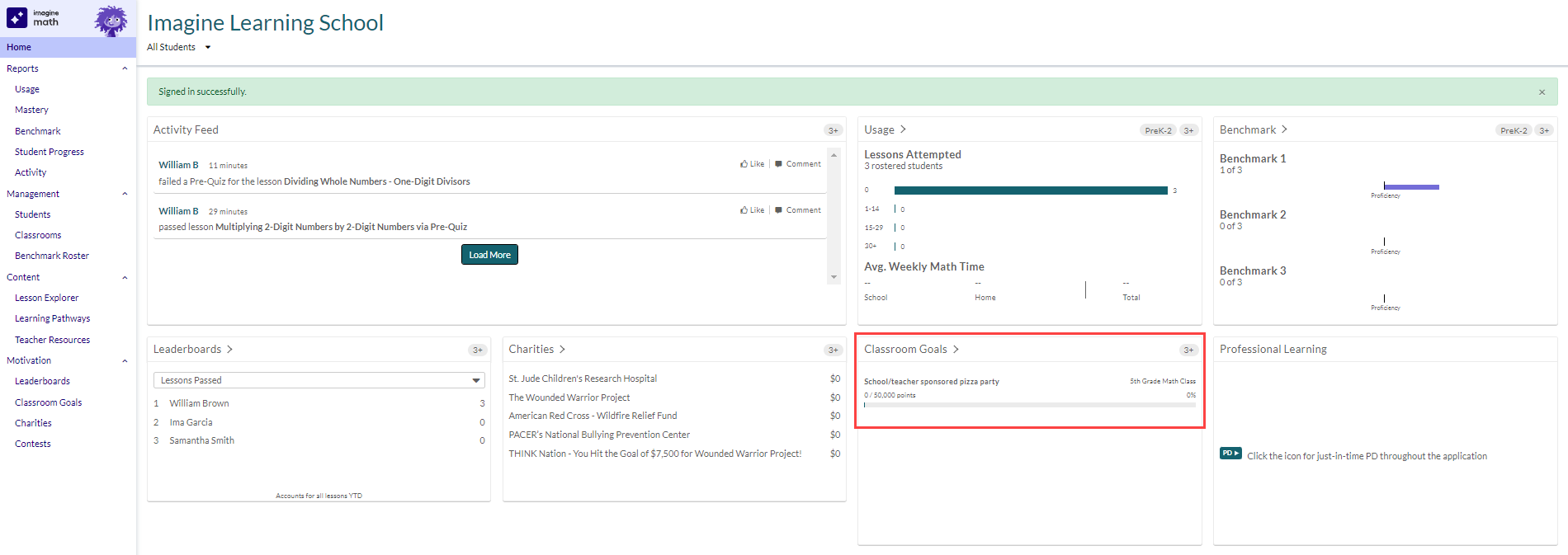Screen dimensions: 1568x555
Task: Open Leaderboards from the sidebar
Action: 42,381
